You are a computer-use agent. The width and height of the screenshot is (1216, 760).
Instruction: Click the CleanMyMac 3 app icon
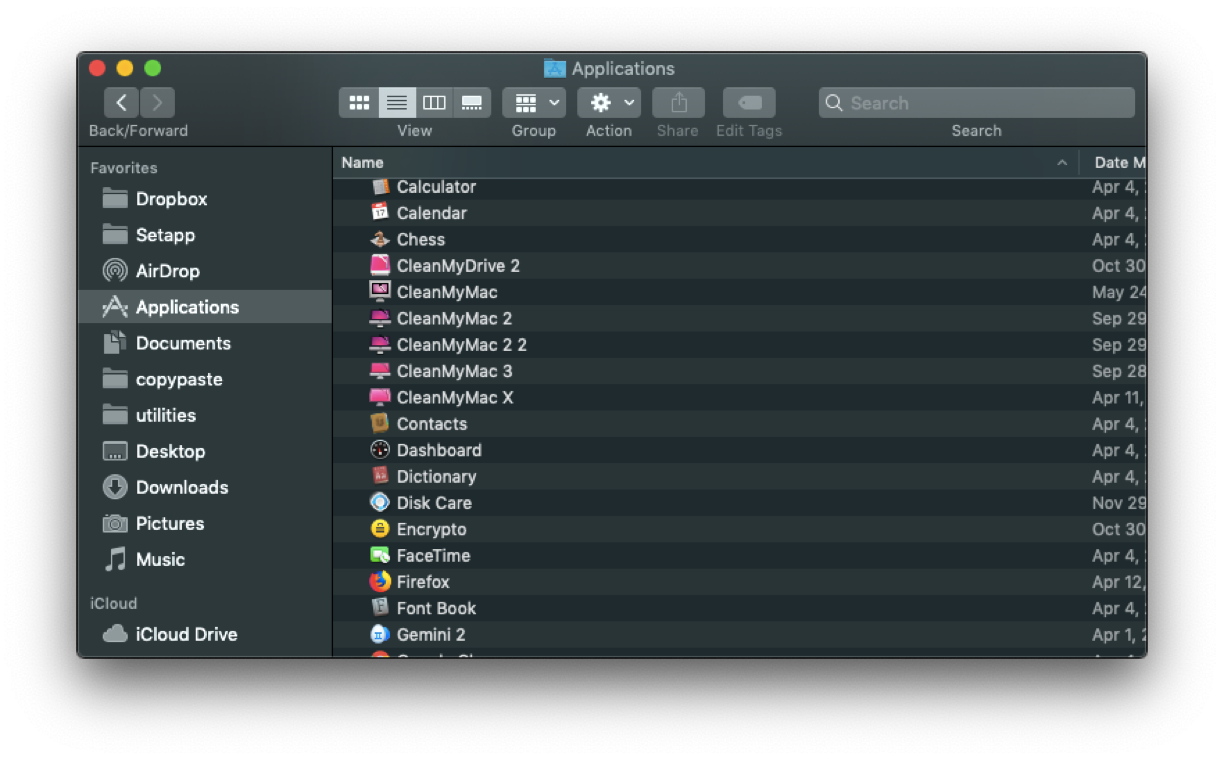coord(380,371)
